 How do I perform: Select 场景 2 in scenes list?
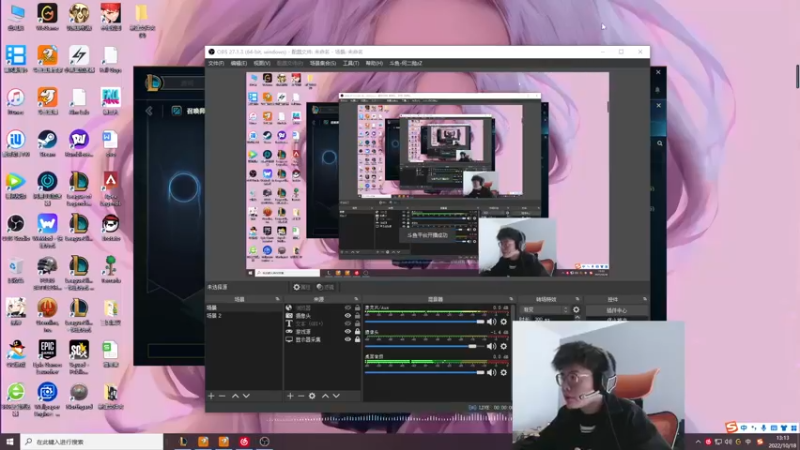243,316
